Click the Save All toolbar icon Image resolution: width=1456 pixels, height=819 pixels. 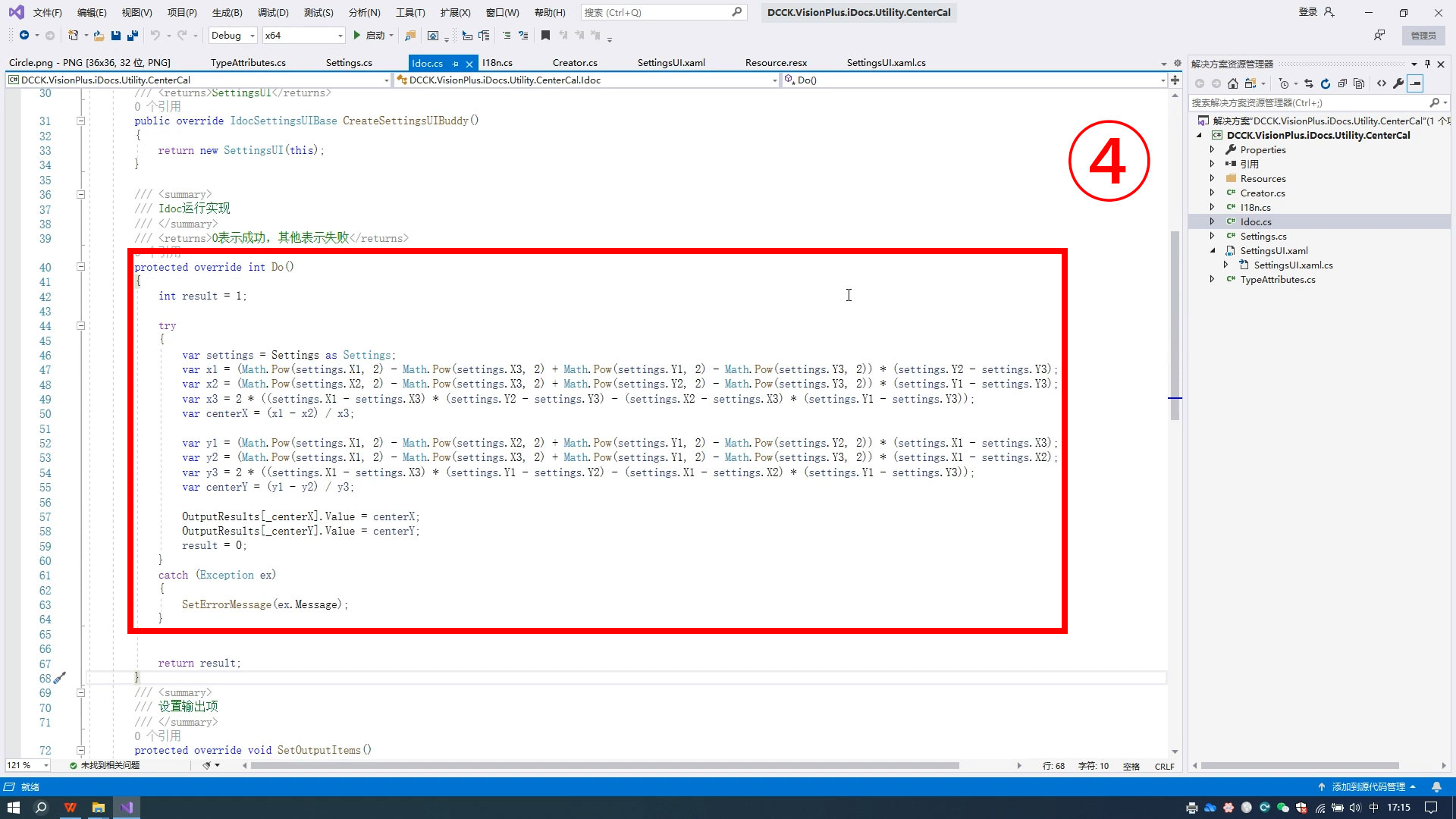click(x=133, y=36)
